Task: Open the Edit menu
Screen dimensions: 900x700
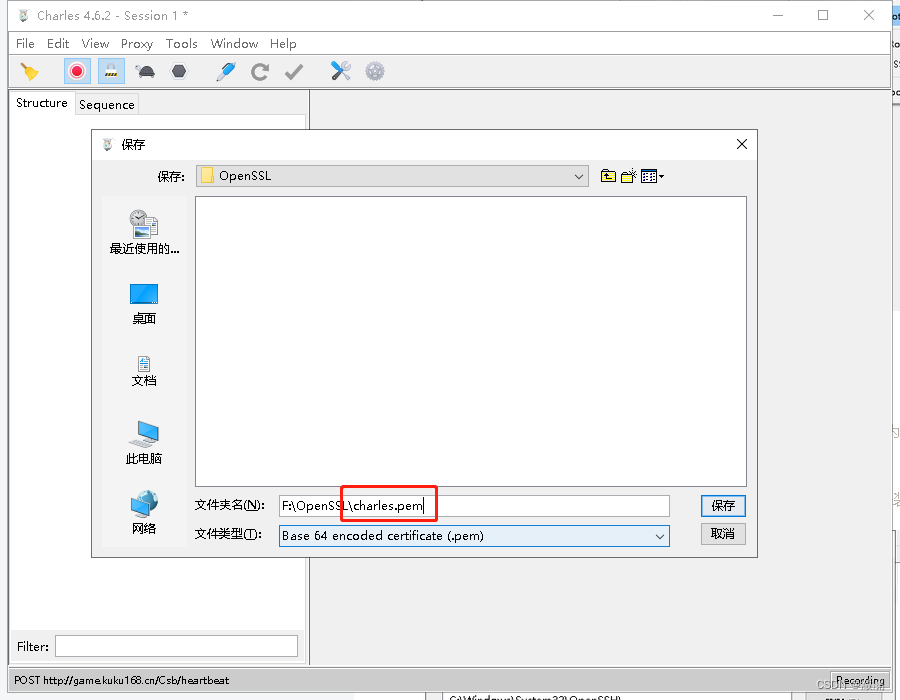Action: tap(58, 44)
